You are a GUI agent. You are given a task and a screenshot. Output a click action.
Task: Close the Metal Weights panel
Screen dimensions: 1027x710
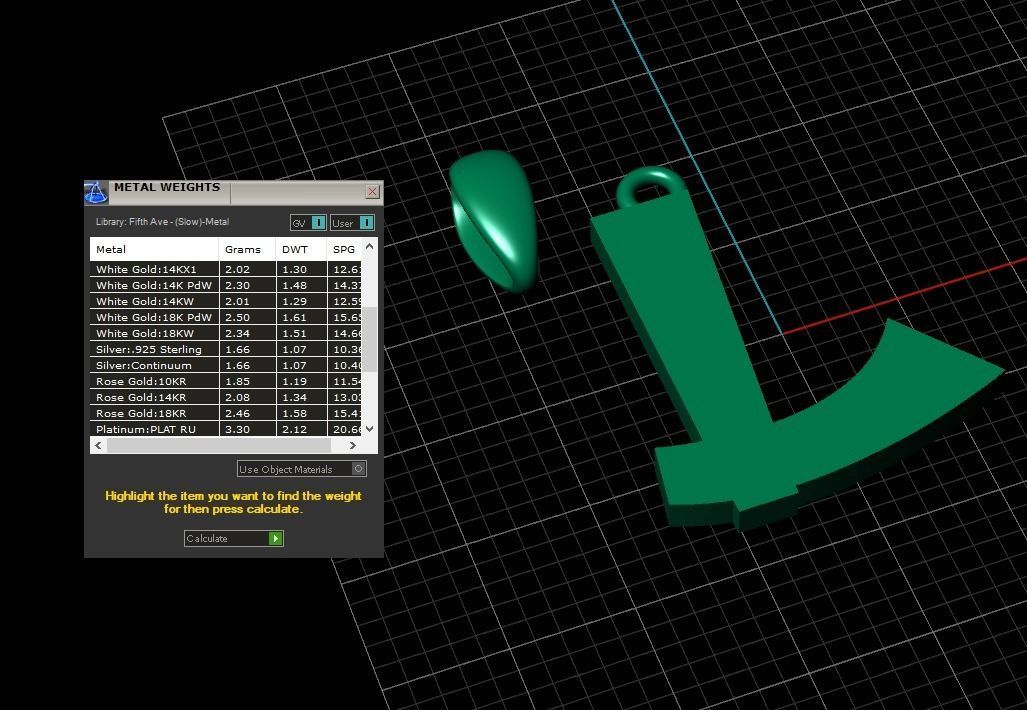pos(372,191)
